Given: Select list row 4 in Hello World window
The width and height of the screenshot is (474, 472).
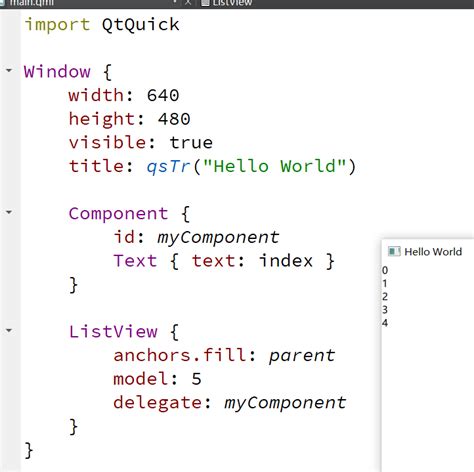Looking at the screenshot, I should (385, 323).
